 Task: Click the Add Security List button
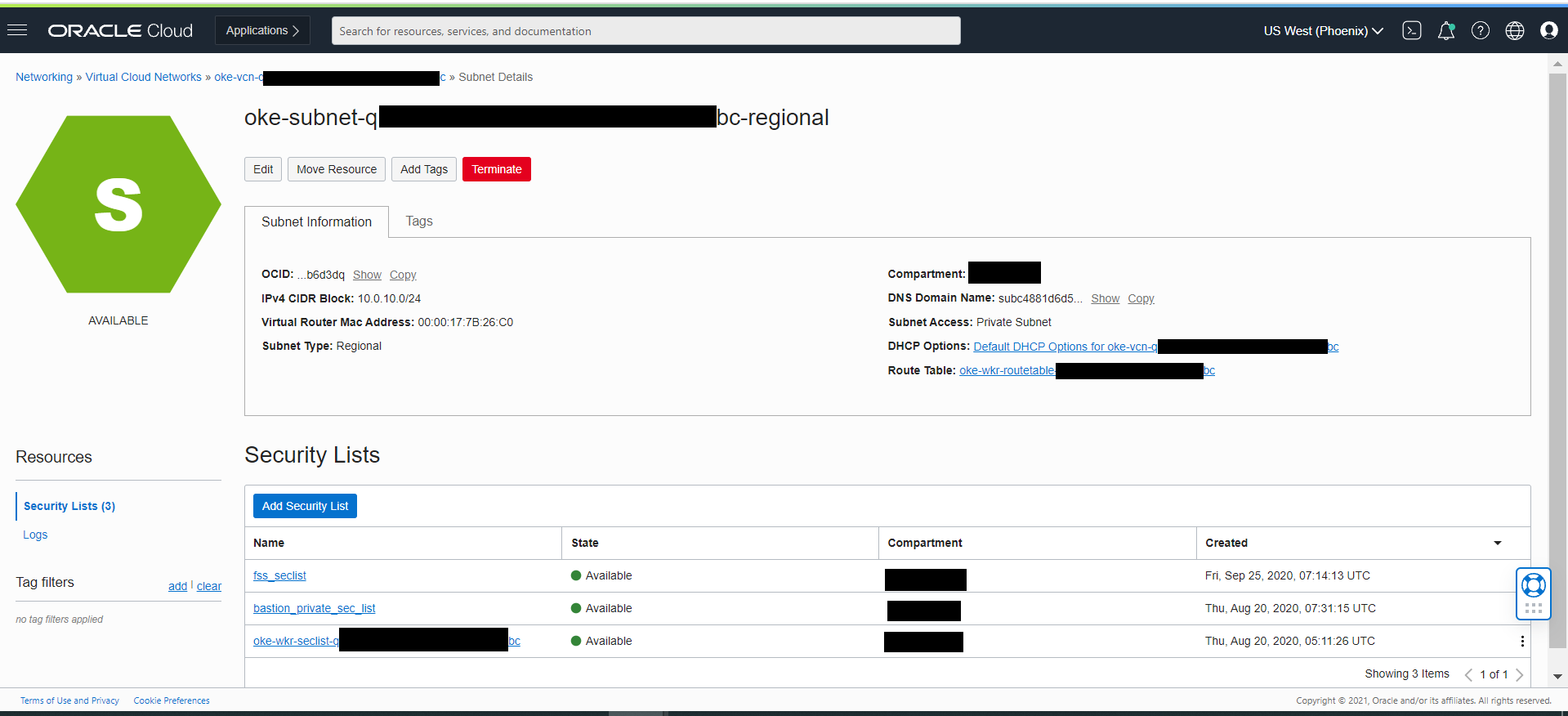pyautogui.click(x=305, y=506)
